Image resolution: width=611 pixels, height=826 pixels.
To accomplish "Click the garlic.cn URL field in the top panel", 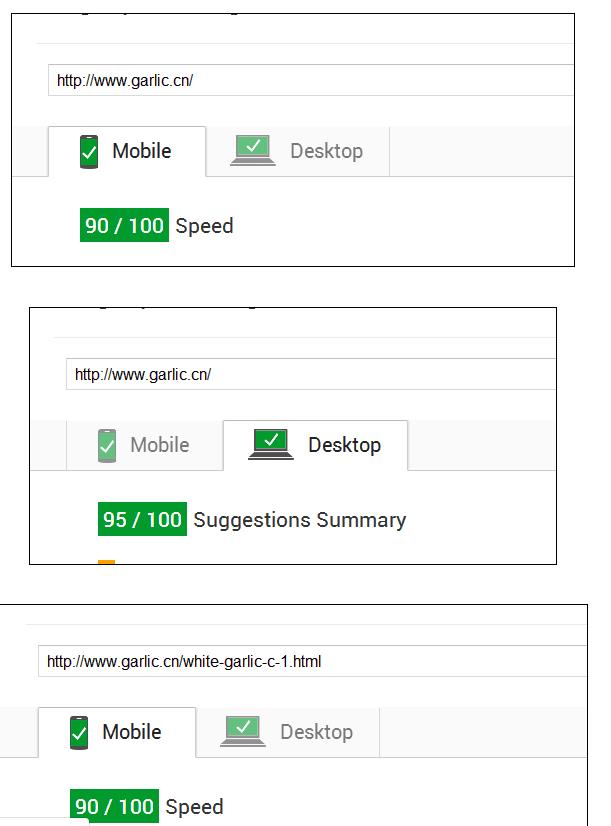I will pos(310,80).
